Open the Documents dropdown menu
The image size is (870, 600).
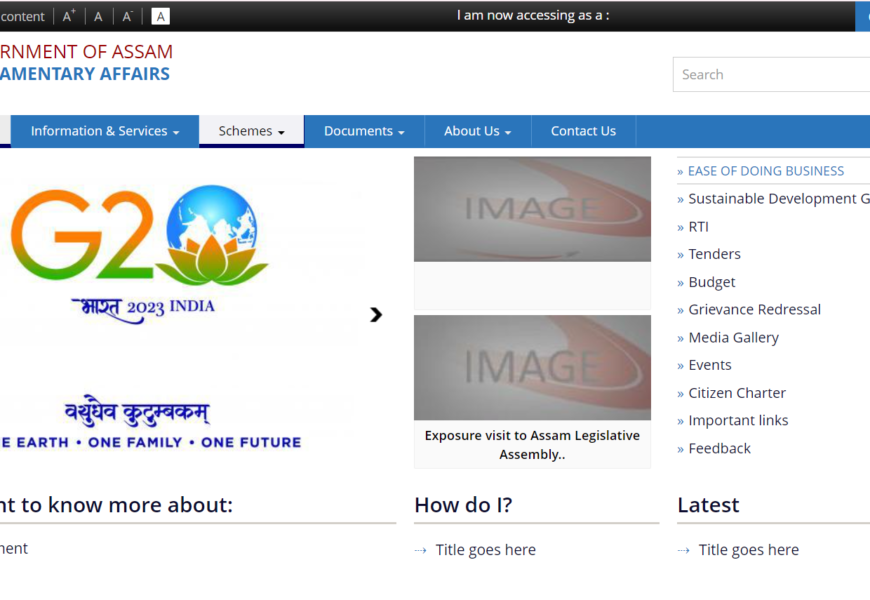364,131
